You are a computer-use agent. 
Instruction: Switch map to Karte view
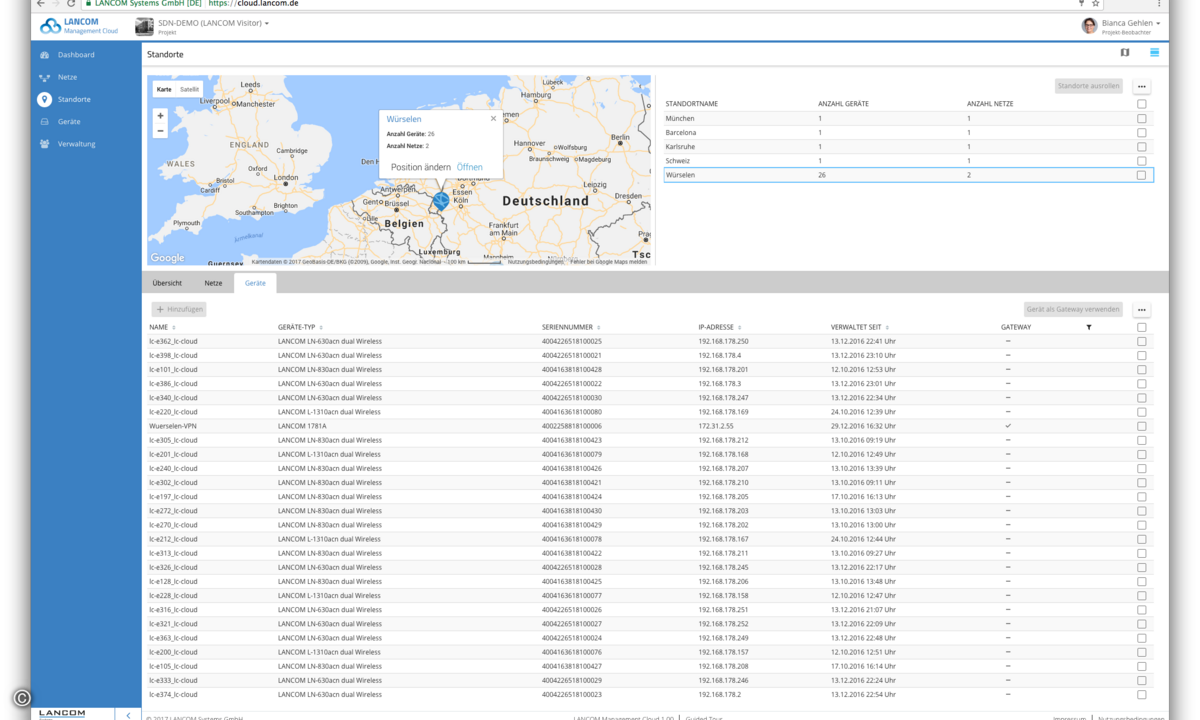pyautogui.click(x=164, y=89)
